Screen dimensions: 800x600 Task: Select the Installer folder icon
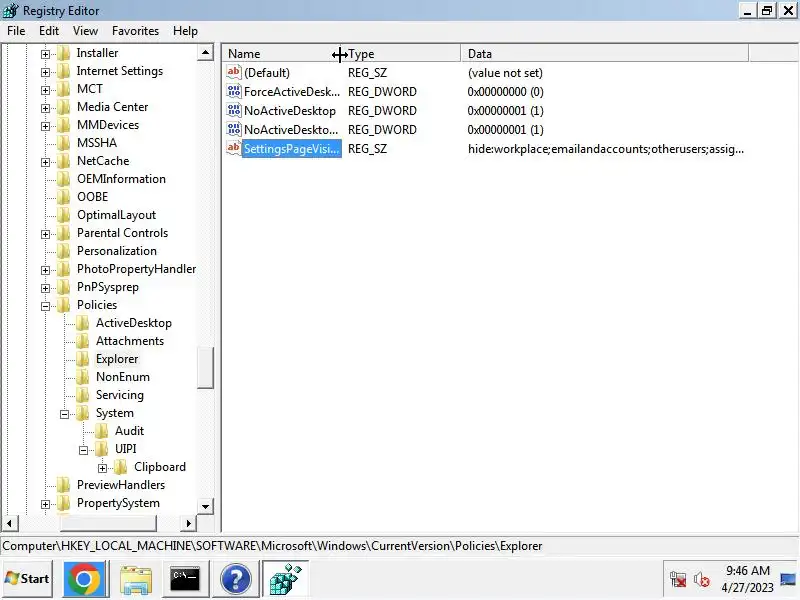[x=64, y=53]
